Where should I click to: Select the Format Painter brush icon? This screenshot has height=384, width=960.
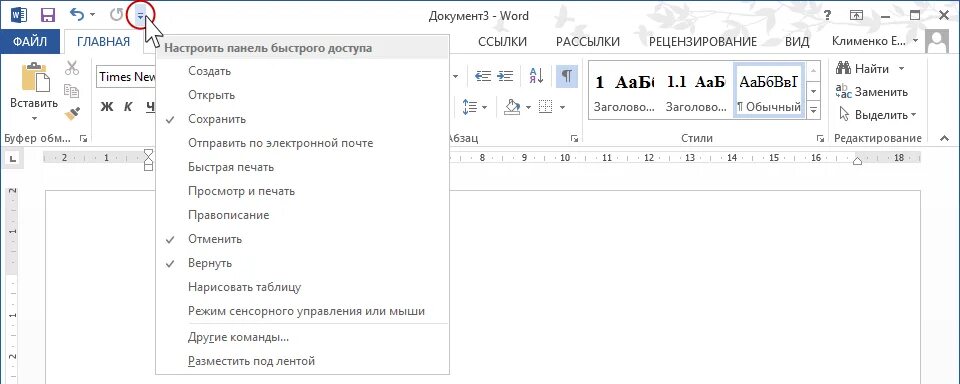pos(72,113)
